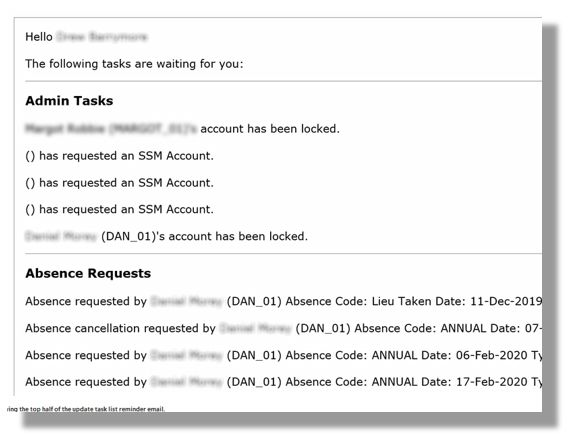Click the Admin Tasks heading
The width and height of the screenshot is (571, 439).
[69, 101]
